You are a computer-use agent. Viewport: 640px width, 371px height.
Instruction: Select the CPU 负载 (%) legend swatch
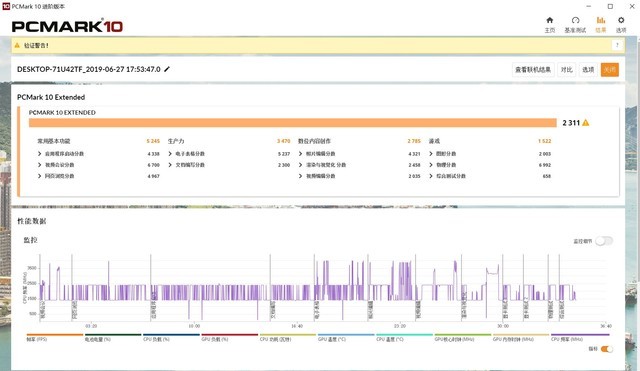click(x=171, y=335)
